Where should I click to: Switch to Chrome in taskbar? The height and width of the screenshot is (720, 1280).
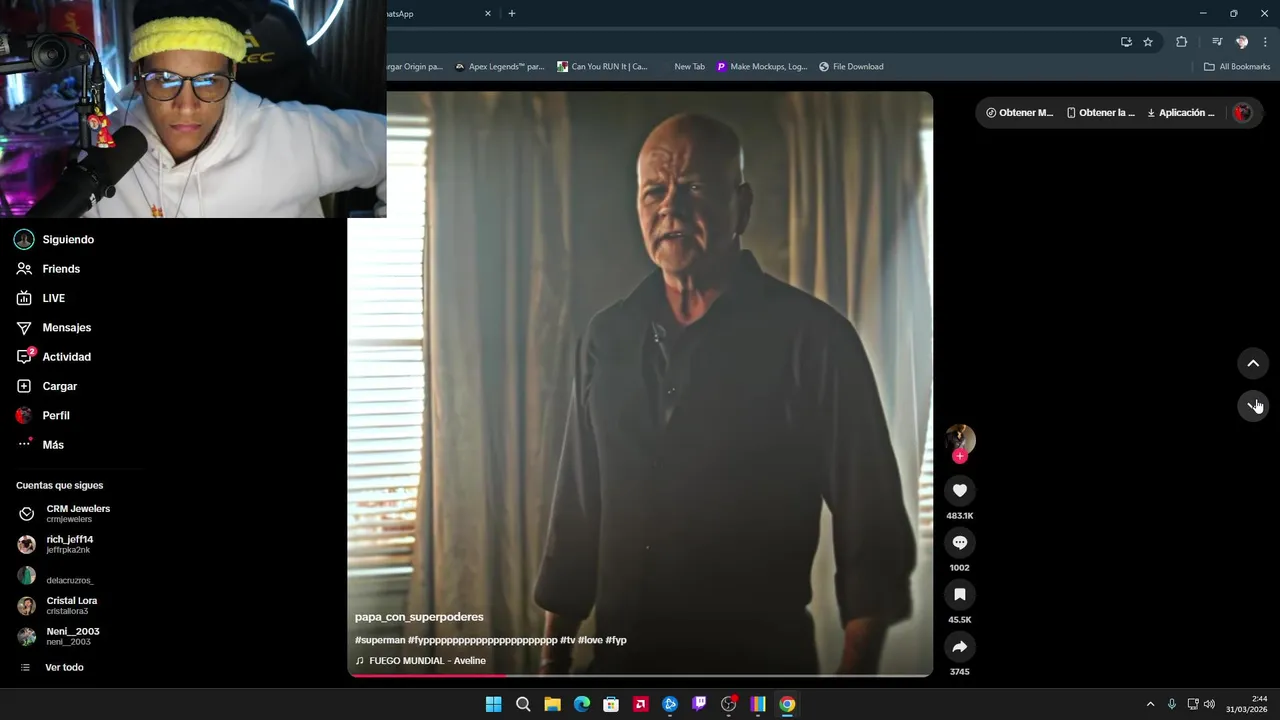point(787,704)
